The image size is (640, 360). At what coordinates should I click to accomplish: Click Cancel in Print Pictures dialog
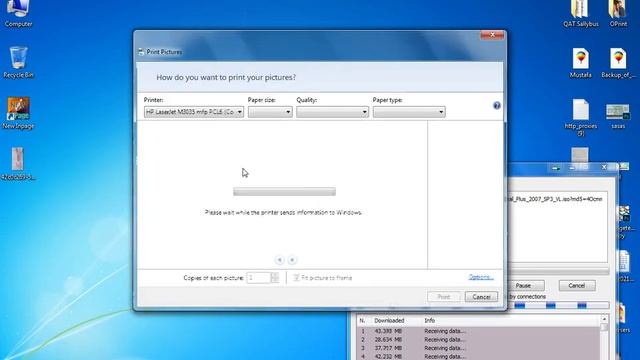481,297
